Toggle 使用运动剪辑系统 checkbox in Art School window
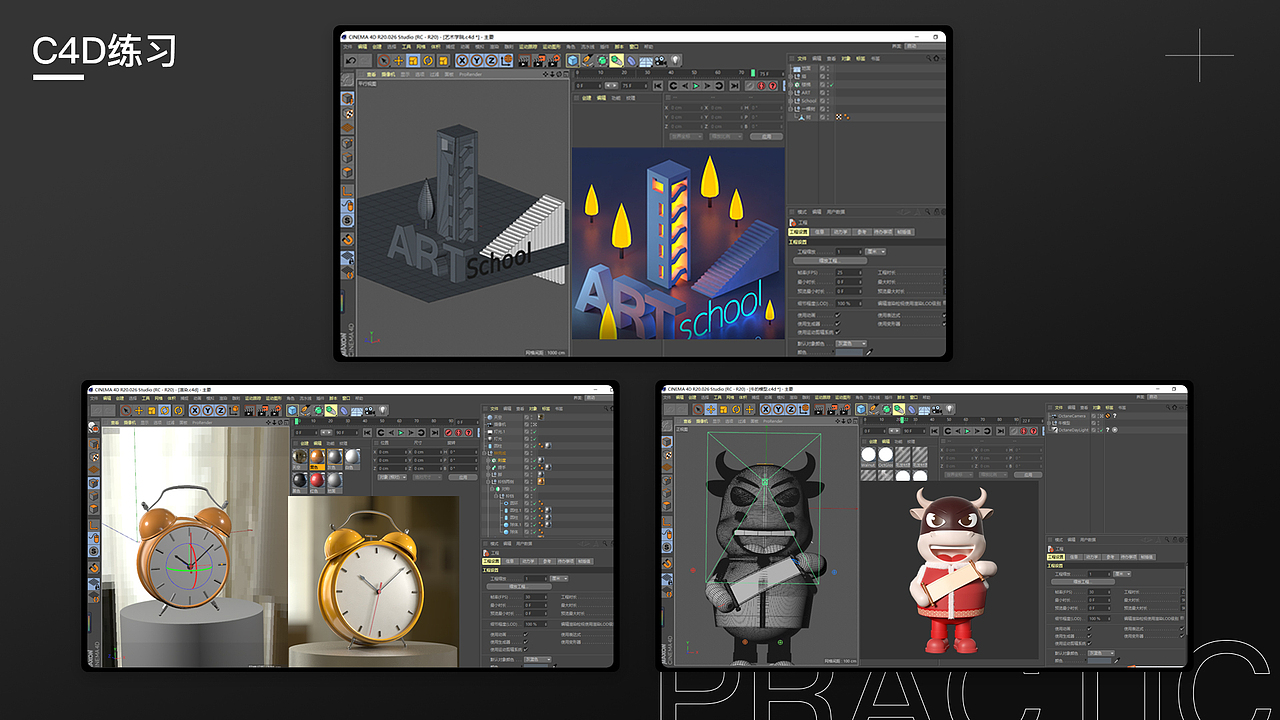Viewport: 1280px width, 720px height. (x=838, y=332)
